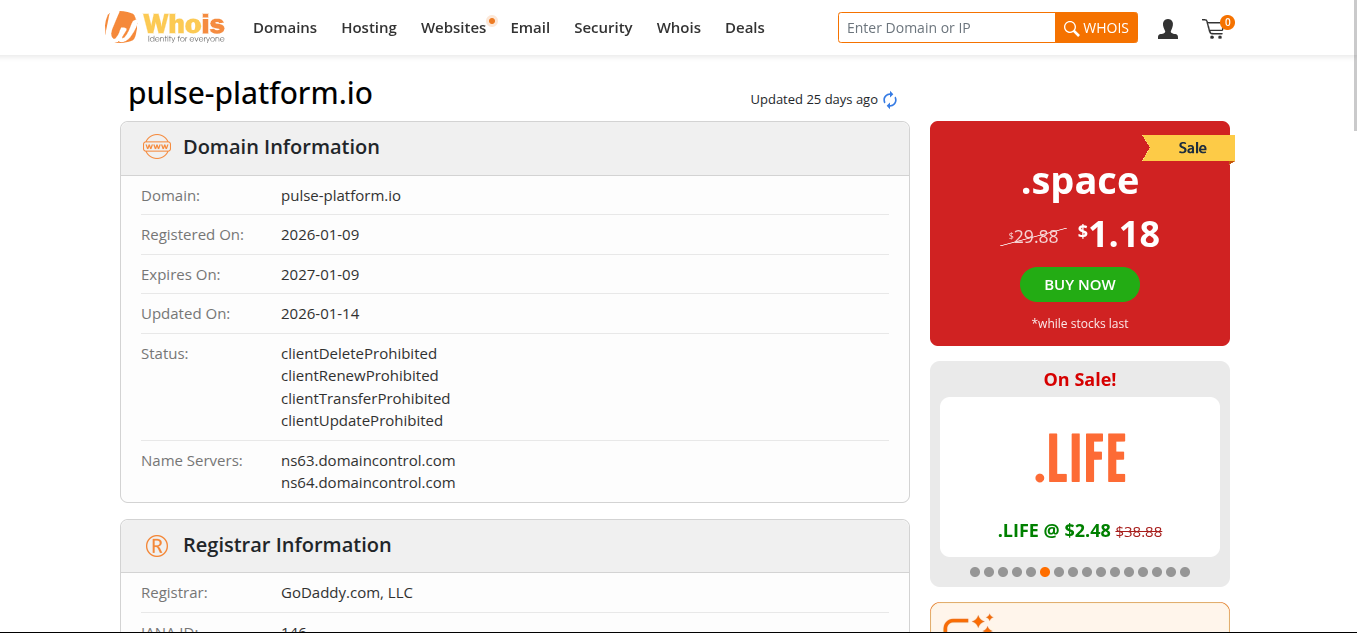Screen dimensions: 1357x633
Task: Select clientUpdateProhibited status
Action: click(x=362, y=421)
